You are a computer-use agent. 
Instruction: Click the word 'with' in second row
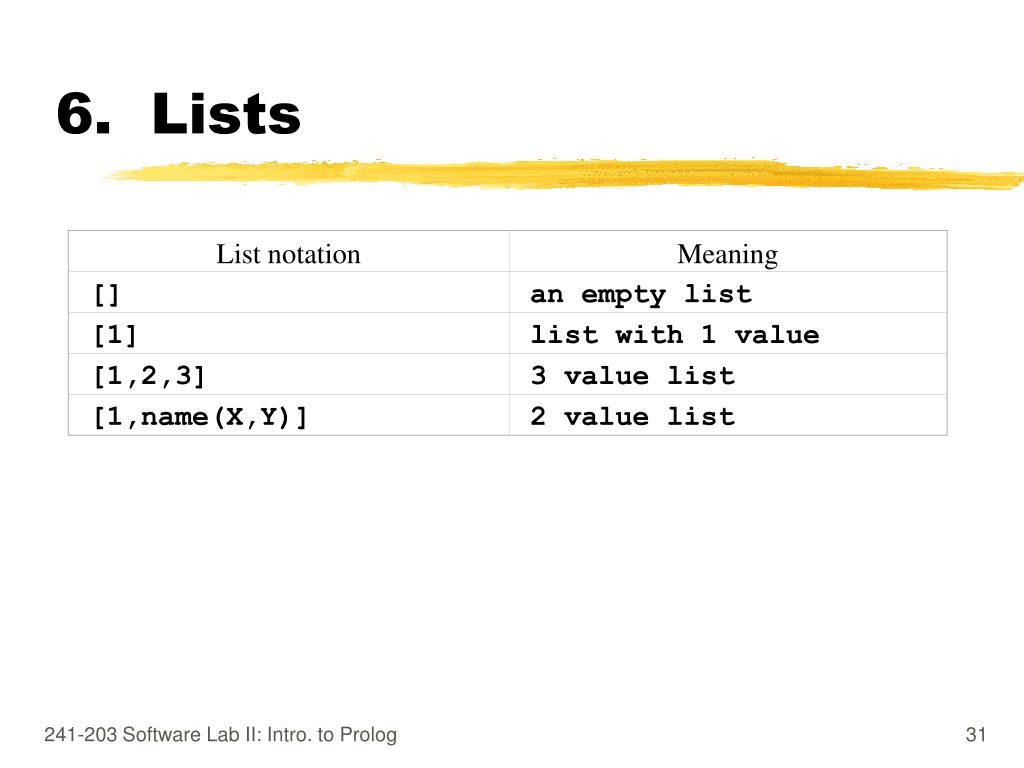pyautogui.click(x=649, y=334)
